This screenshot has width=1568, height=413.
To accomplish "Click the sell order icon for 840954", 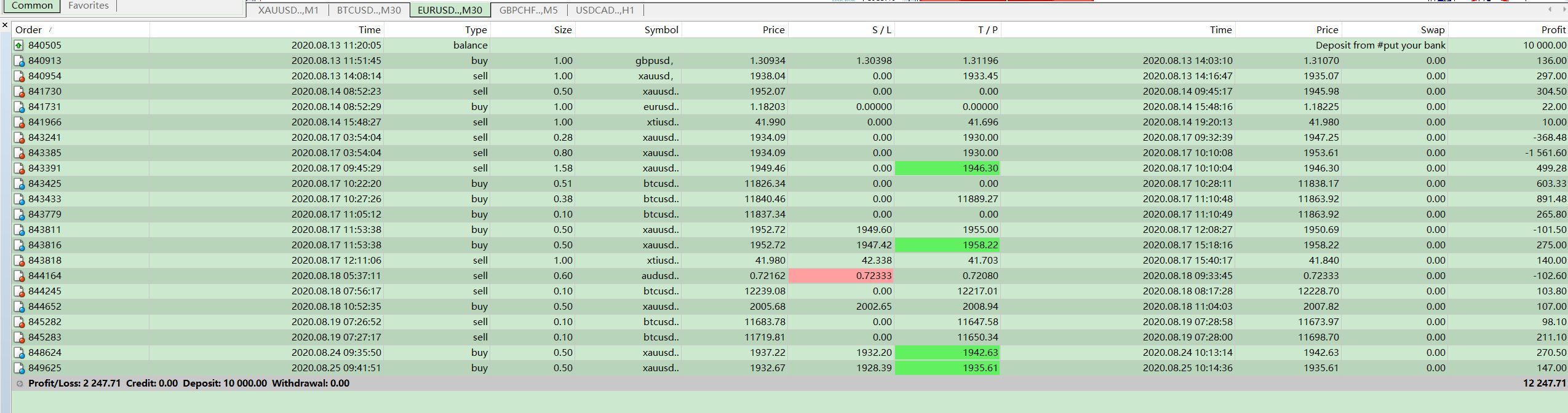I will (x=19, y=76).
